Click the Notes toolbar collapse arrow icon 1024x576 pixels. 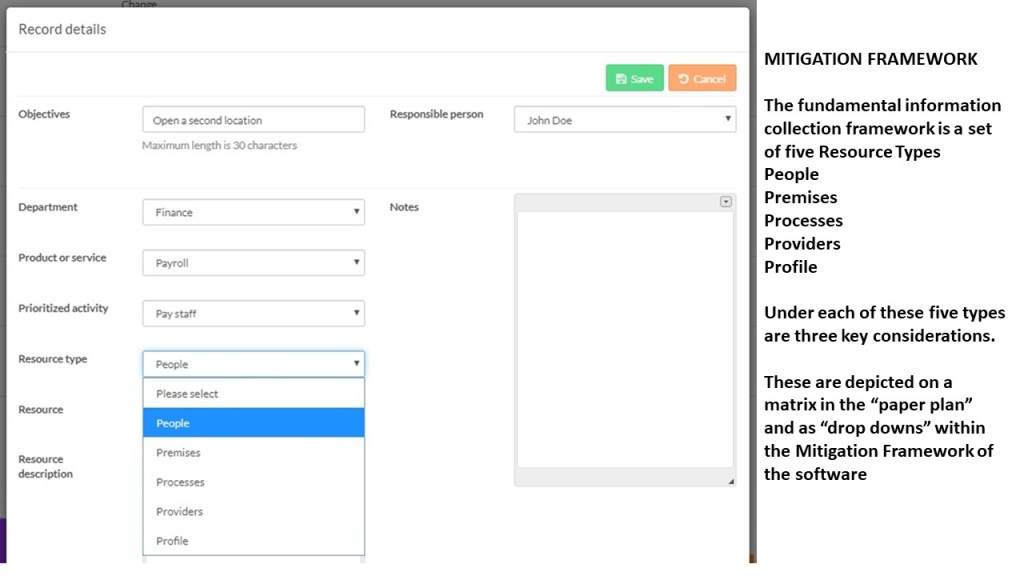(725, 202)
